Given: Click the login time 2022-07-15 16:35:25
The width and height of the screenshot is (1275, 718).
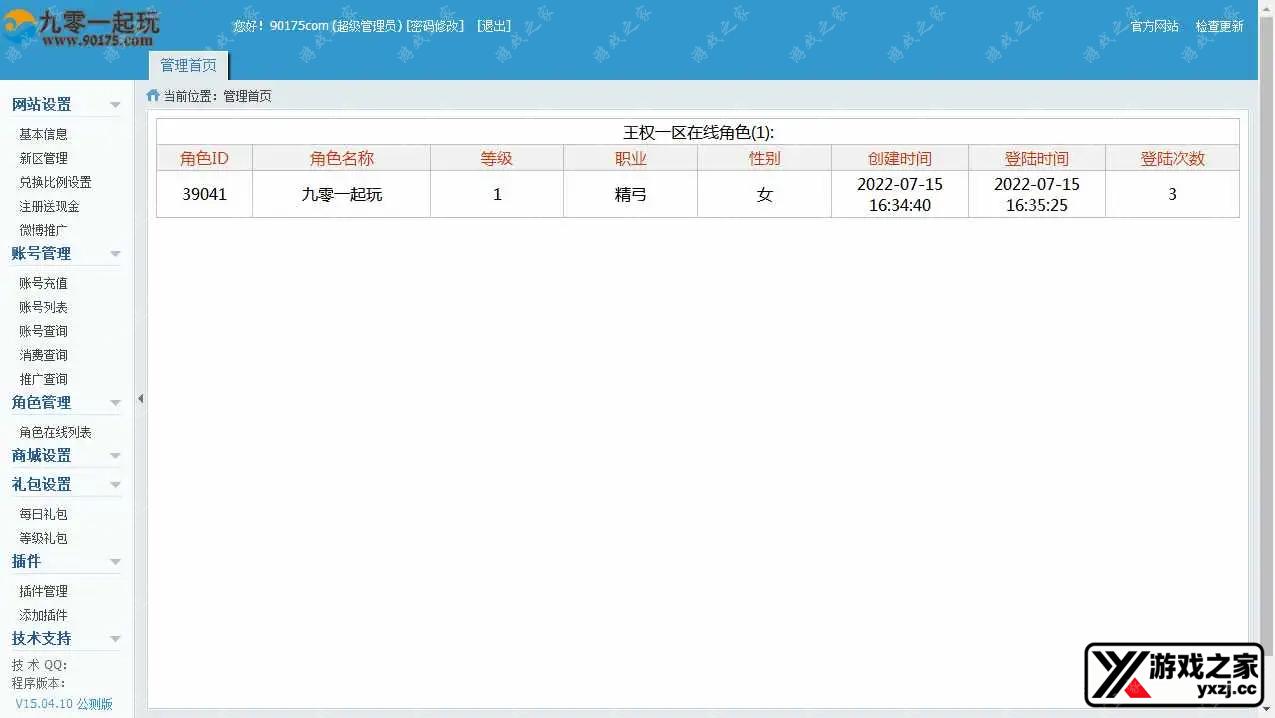Looking at the screenshot, I should 1037,194.
